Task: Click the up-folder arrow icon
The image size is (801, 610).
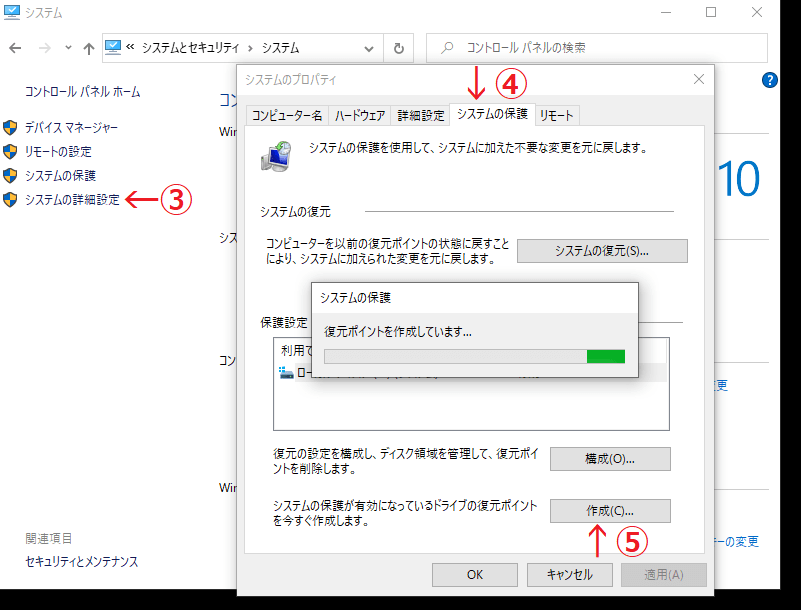Action: tap(89, 48)
